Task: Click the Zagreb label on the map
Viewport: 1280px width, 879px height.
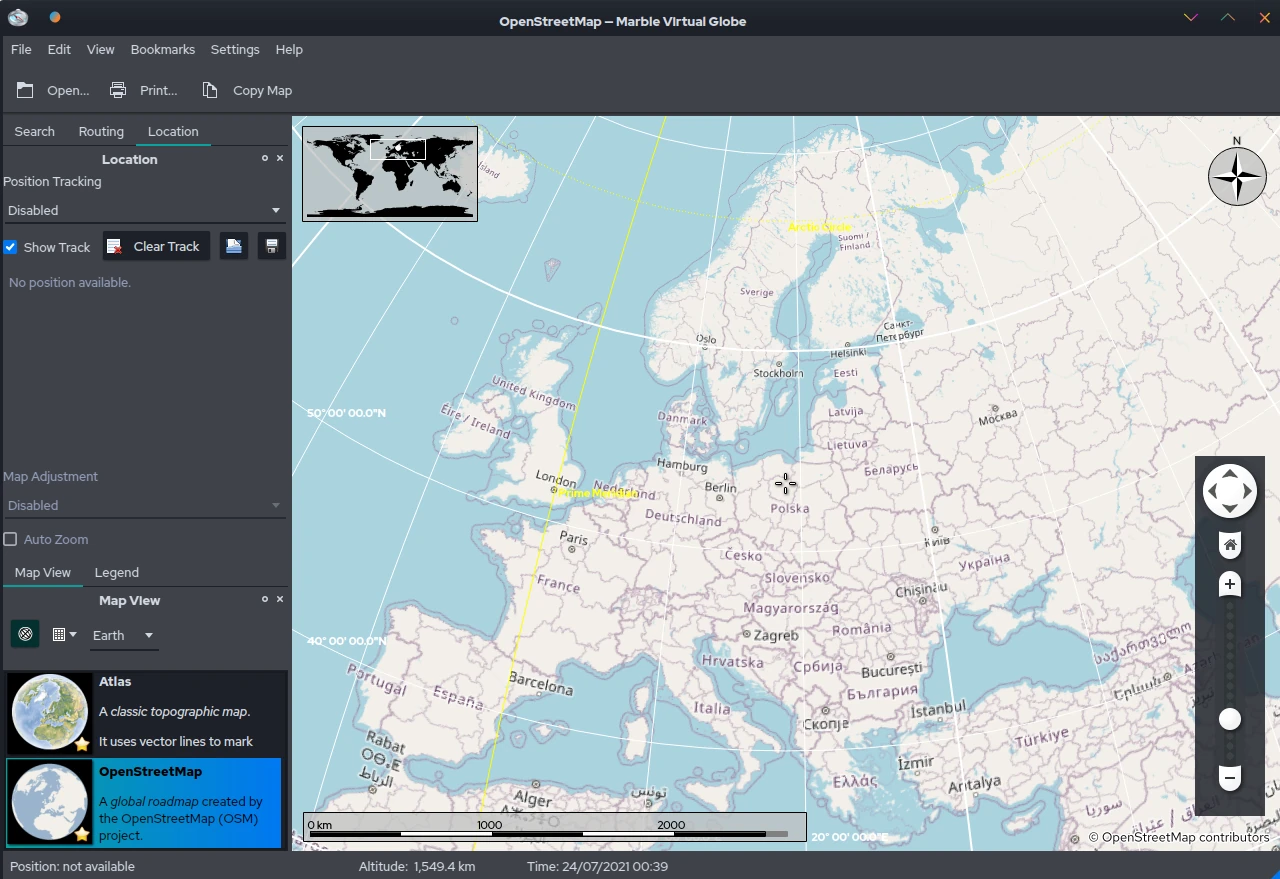Action: (776, 635)
